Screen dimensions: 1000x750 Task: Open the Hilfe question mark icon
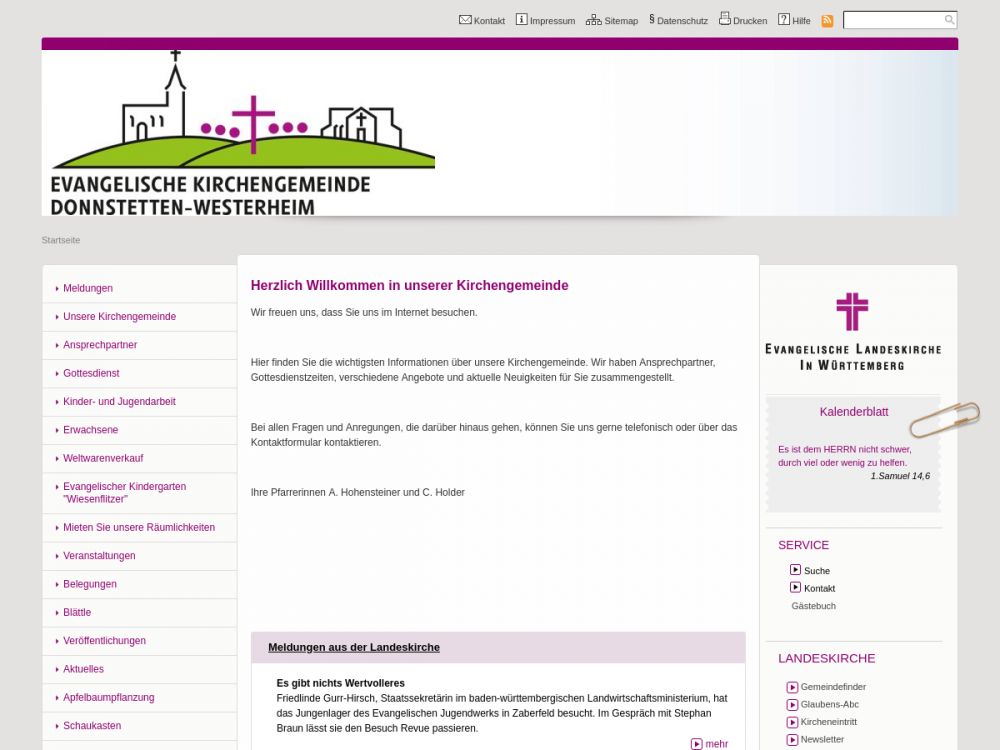784,20
